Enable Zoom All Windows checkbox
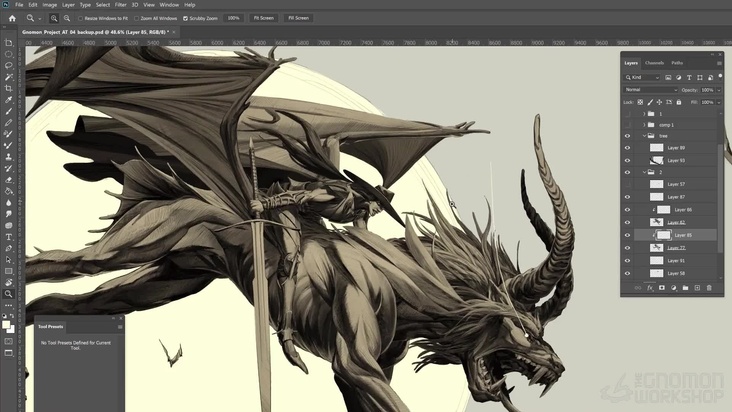 [x=136, y=19]
